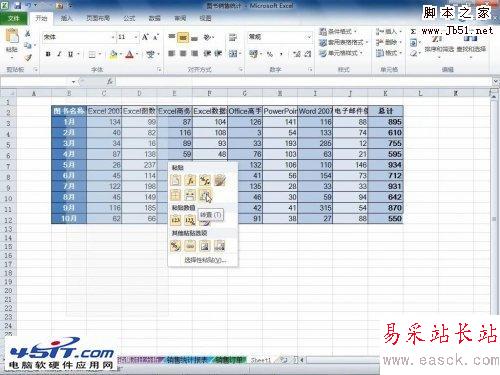
Task: Open the merge and center dropdown arrow
Action: tap(240, 53)
